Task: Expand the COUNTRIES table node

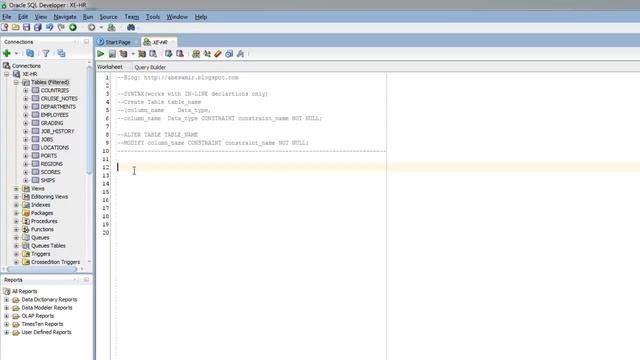Action: pyautogui.click(x=26, y=90)
